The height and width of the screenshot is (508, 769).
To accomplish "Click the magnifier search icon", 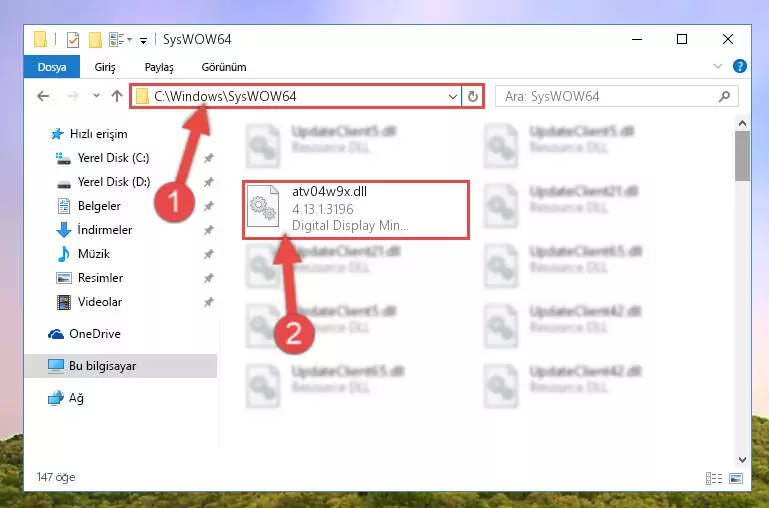I will [x=724, y=96].
